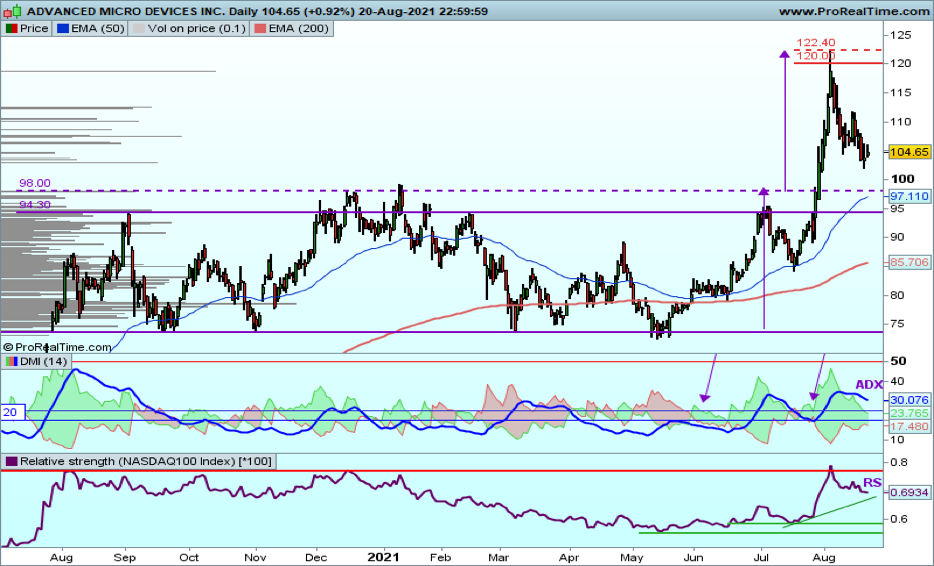Open the EMA (200) legend label

pos(298,29)
